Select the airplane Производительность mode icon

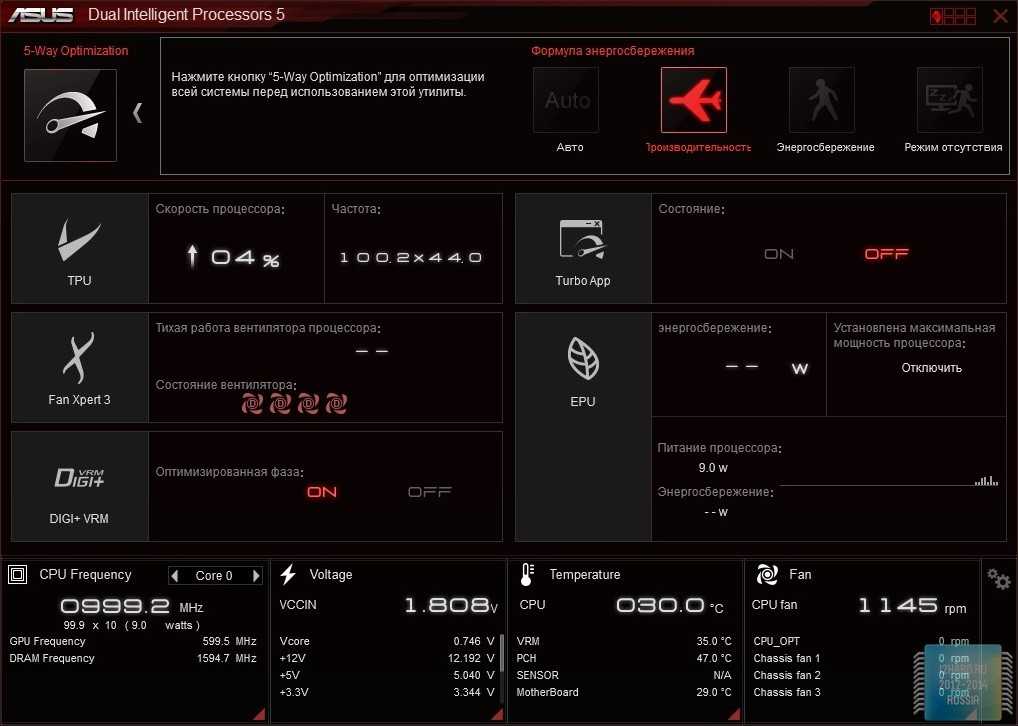click(x=694, y=100)
